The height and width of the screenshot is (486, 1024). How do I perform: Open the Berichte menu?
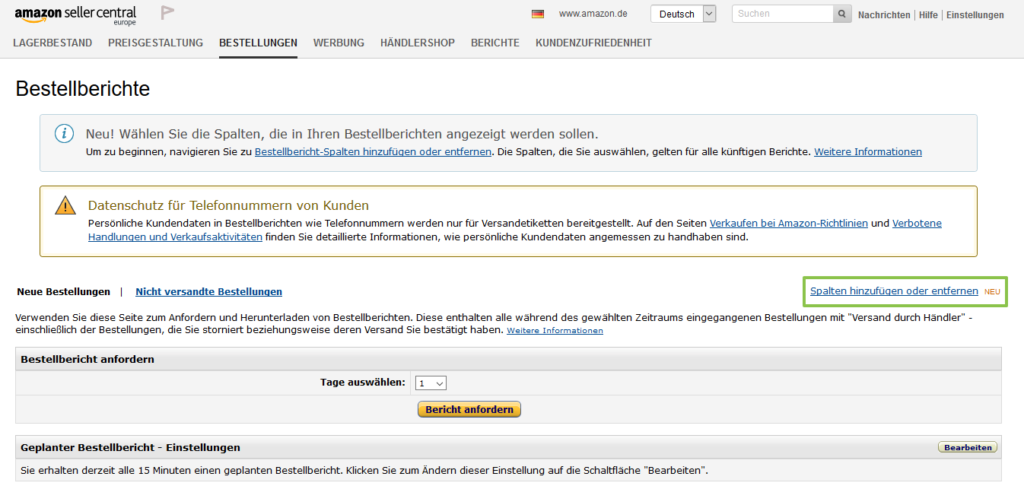click(495, 43)
